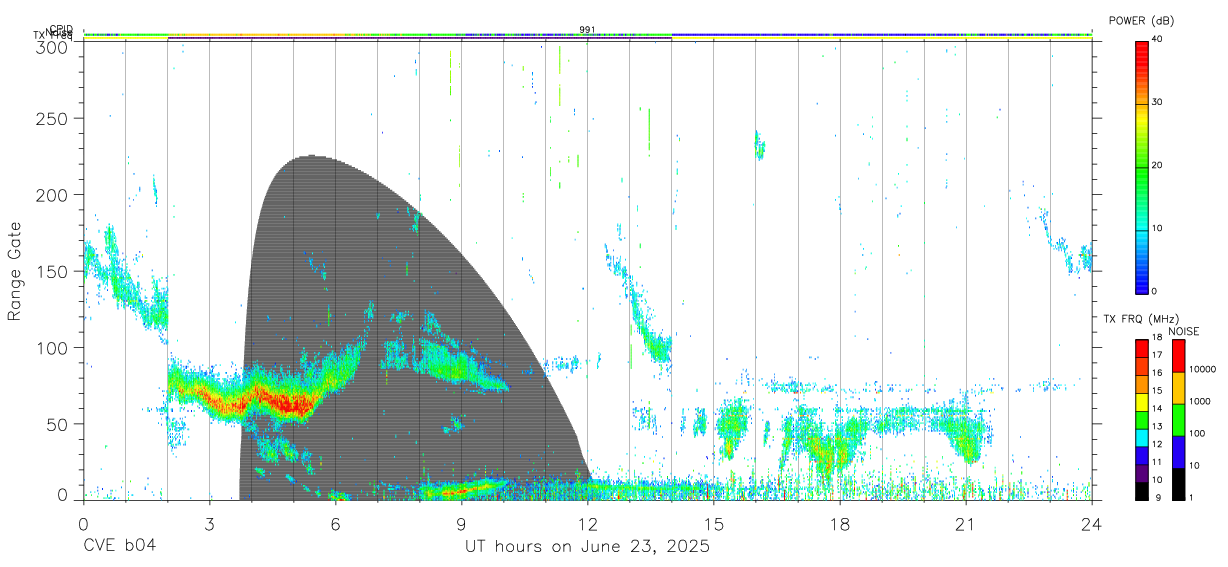Click the UT hours on June 23, 2025 label
1228x567 pixels.
(587, 547)
